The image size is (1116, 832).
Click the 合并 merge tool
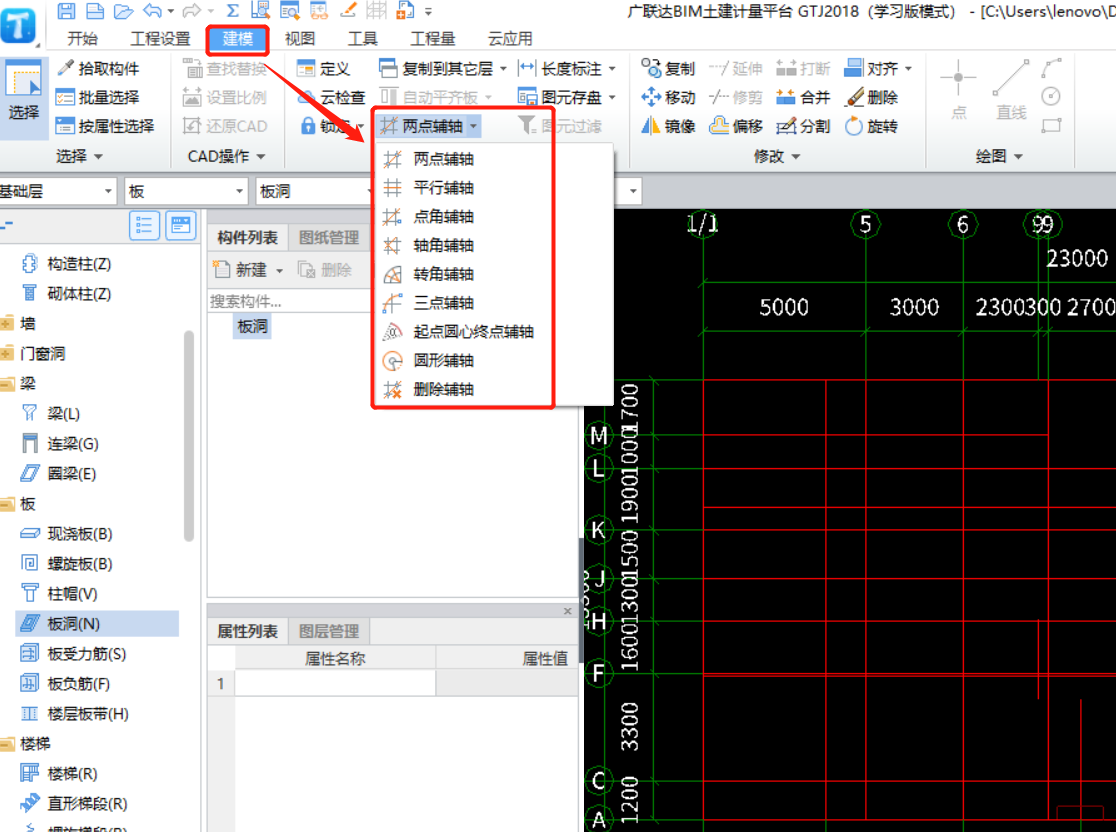[803, 97]
